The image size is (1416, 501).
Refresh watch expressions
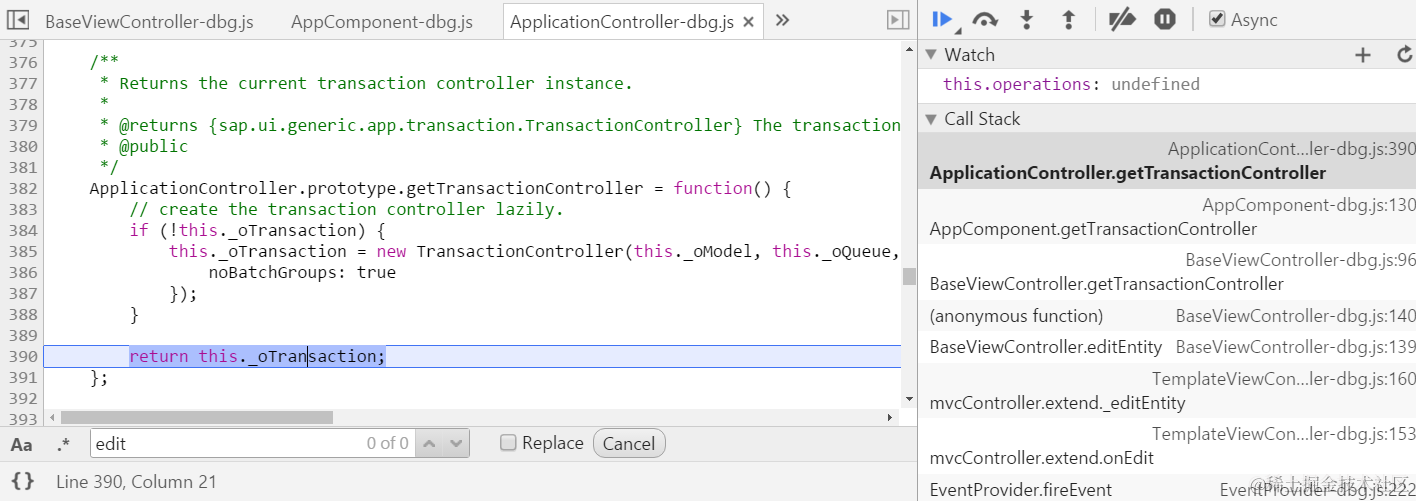pyautogui.click(x=1404, y=55)
